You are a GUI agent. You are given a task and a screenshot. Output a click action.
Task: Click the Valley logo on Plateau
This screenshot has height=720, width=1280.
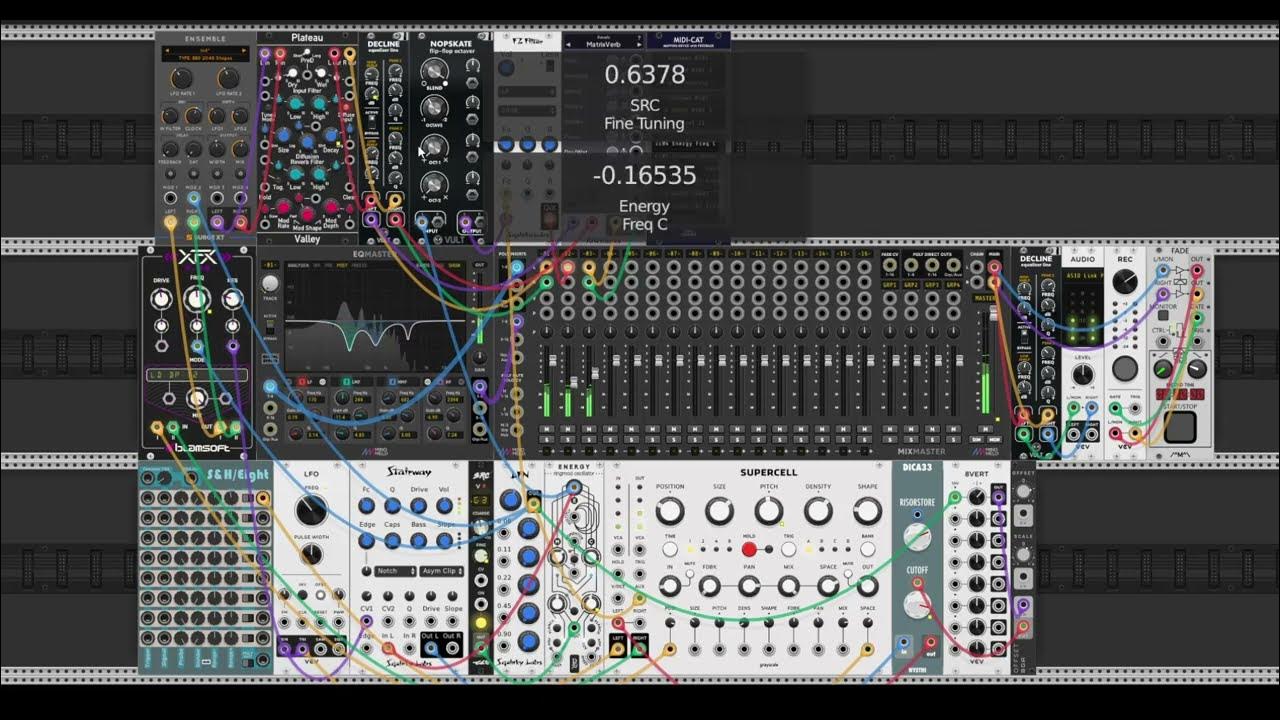click(x=307, y=240)
